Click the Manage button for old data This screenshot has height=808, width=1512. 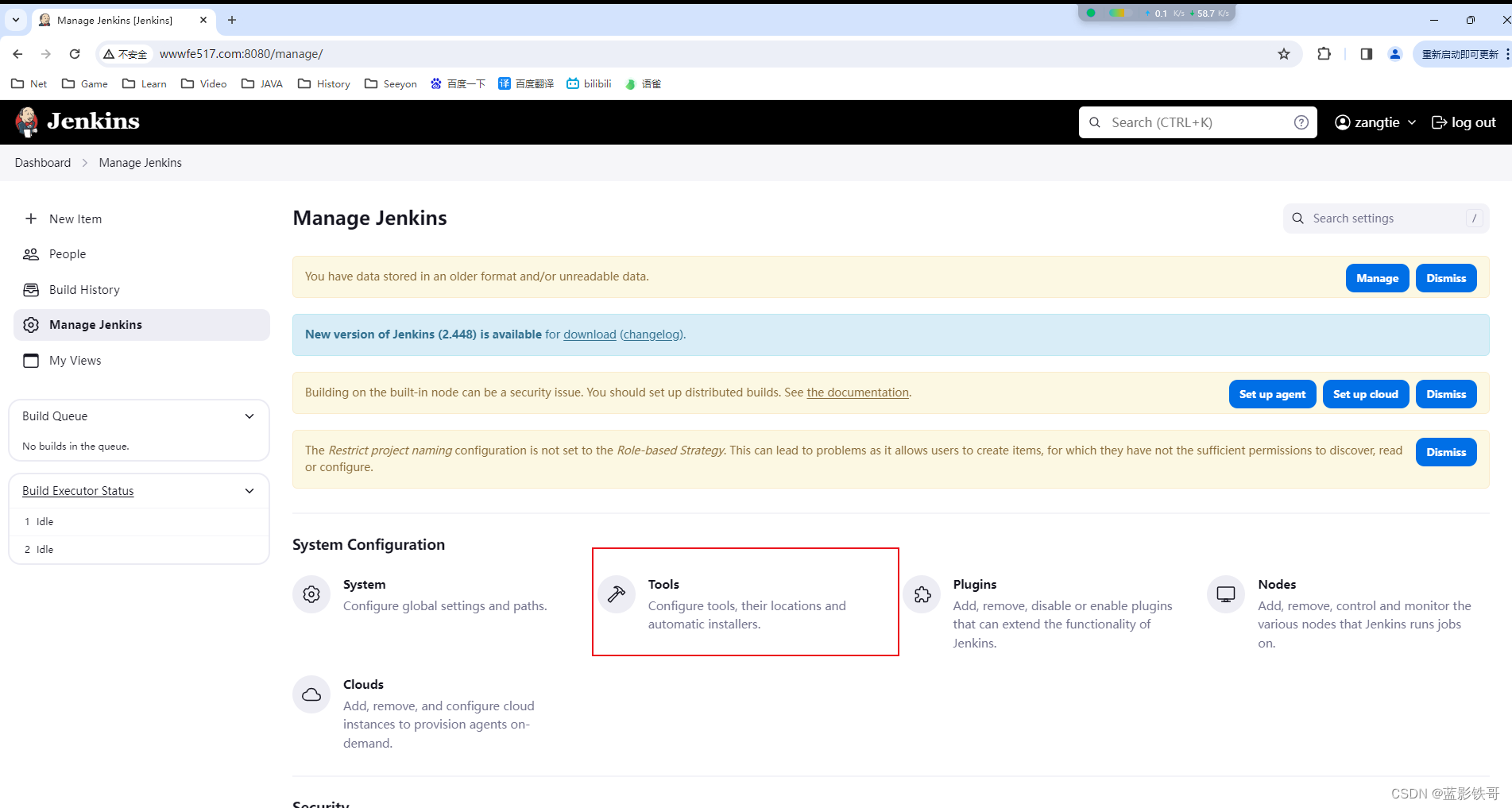(1377, 278)
